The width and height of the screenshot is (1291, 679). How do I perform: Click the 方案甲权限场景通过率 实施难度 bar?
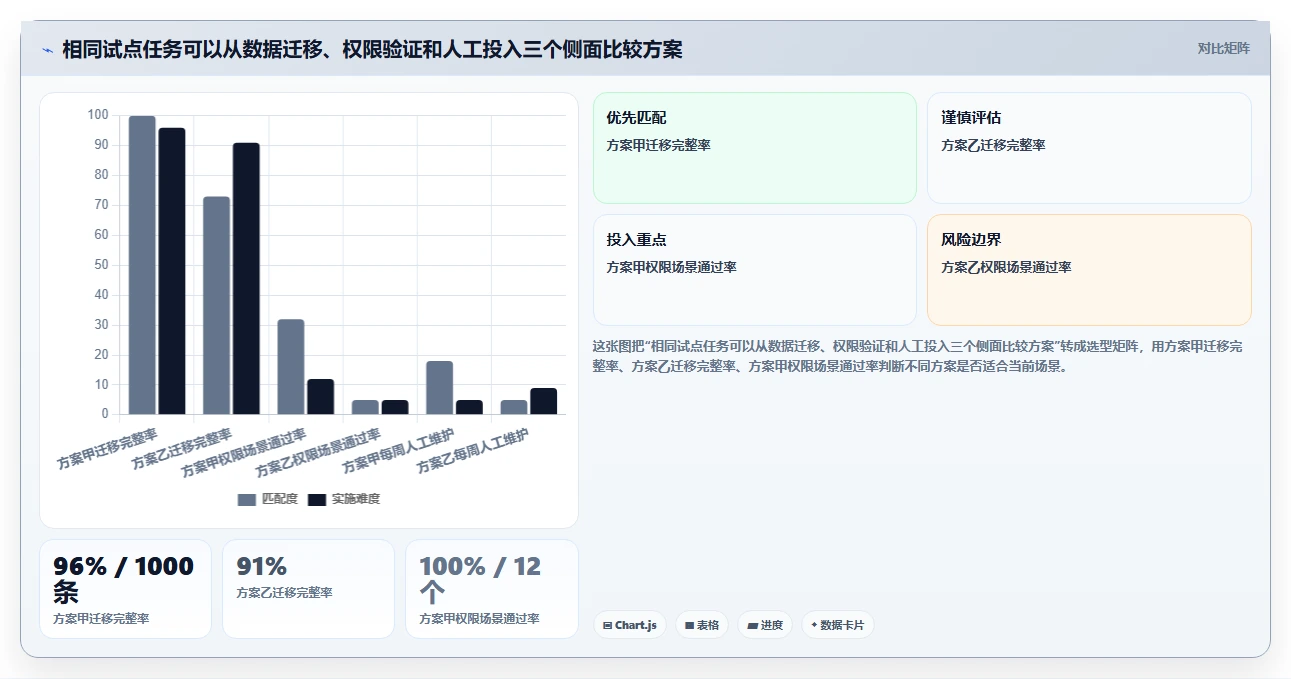(x=321, y=396)
